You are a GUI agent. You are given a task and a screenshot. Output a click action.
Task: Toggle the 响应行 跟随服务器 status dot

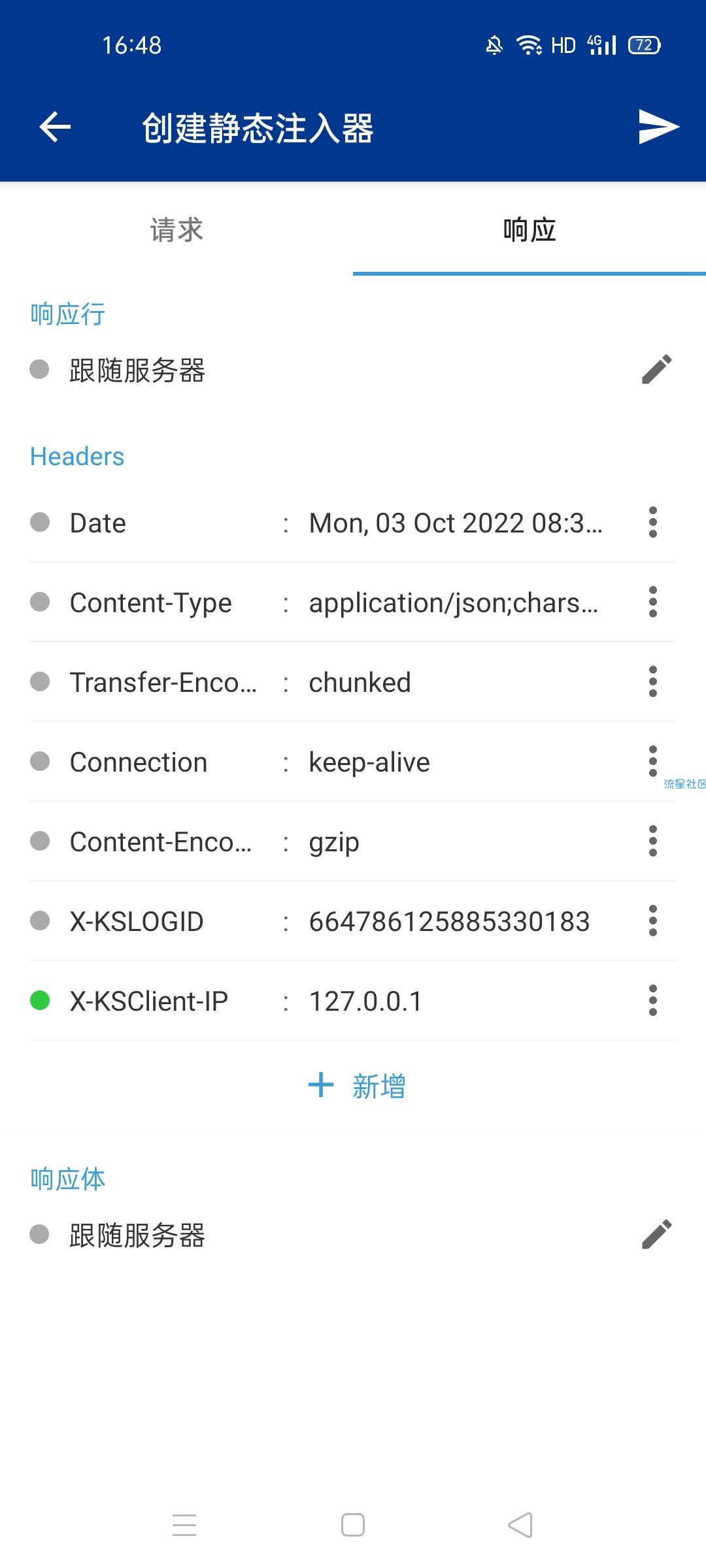coord(39,369)
